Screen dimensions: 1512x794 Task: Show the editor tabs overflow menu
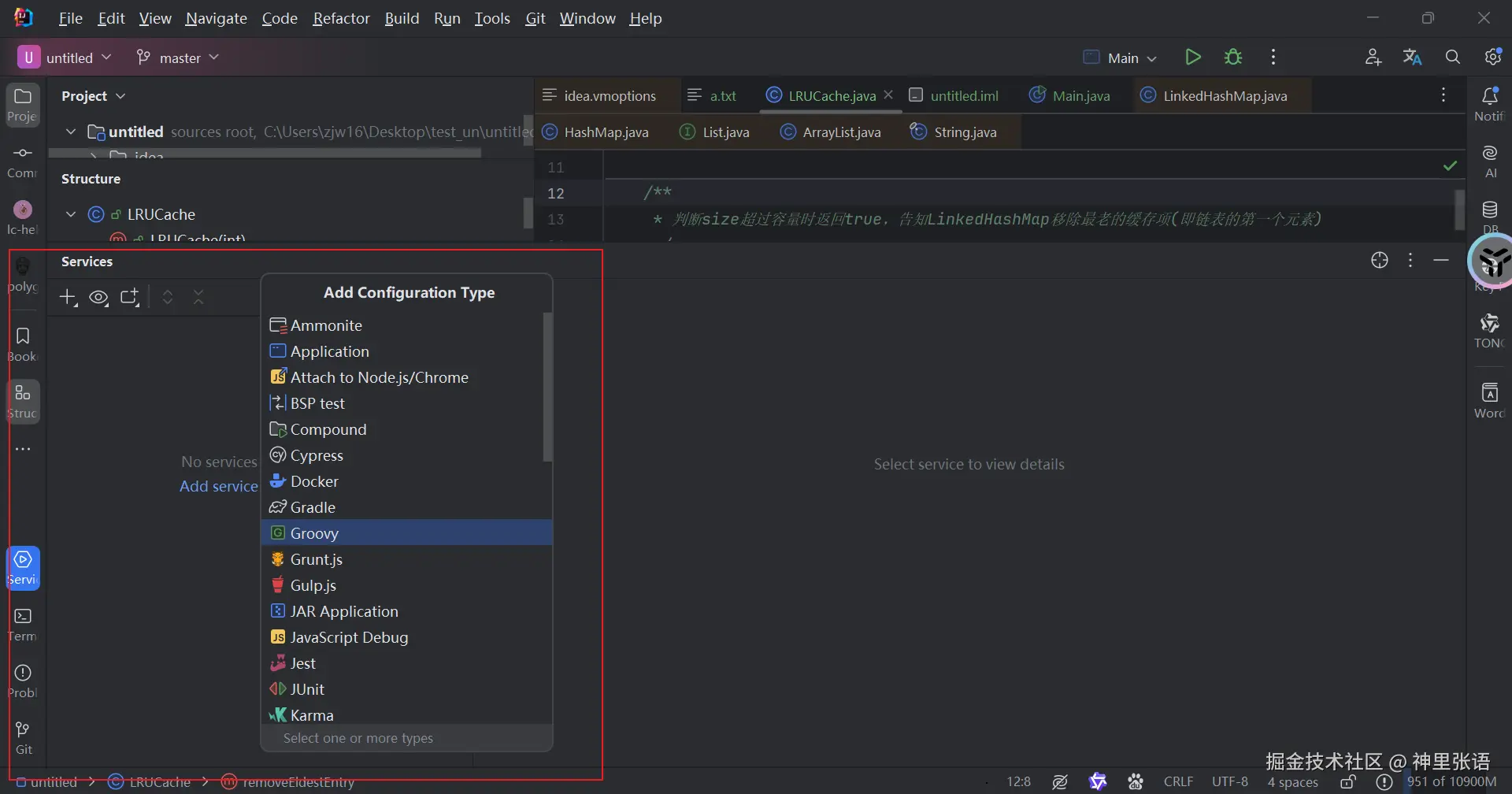click(x=1443, y=95)
